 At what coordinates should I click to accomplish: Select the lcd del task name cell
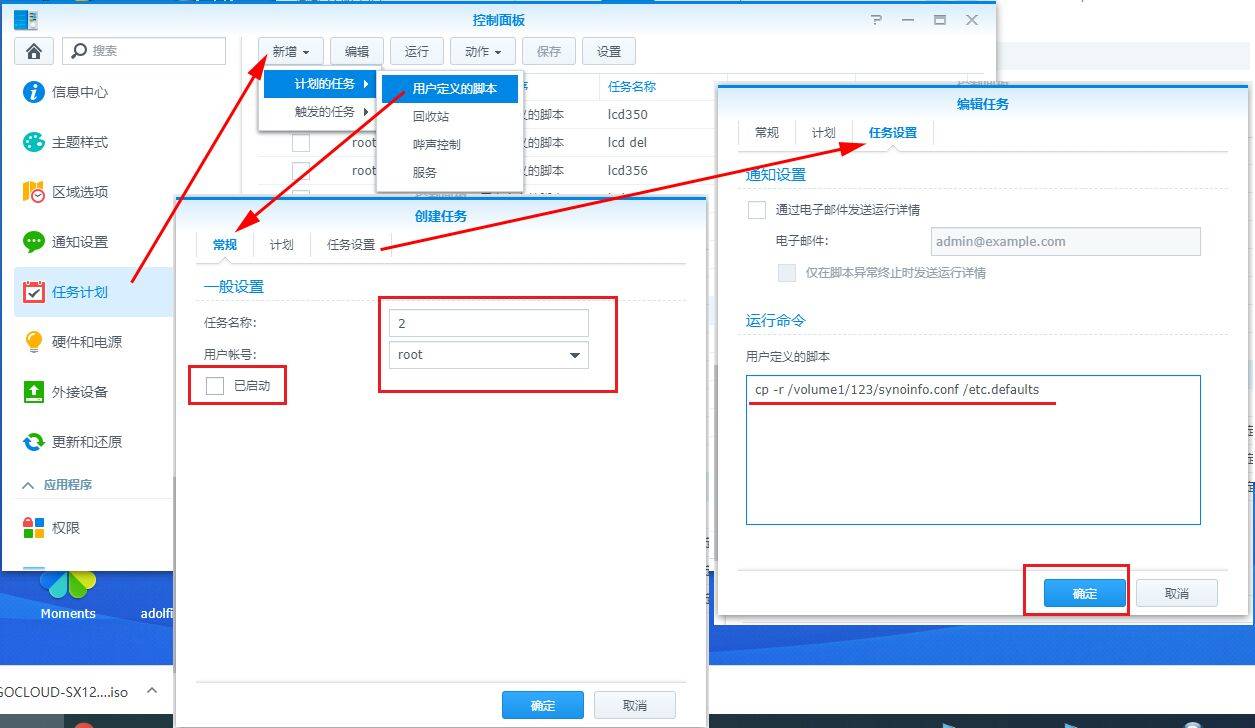point(628,142)
